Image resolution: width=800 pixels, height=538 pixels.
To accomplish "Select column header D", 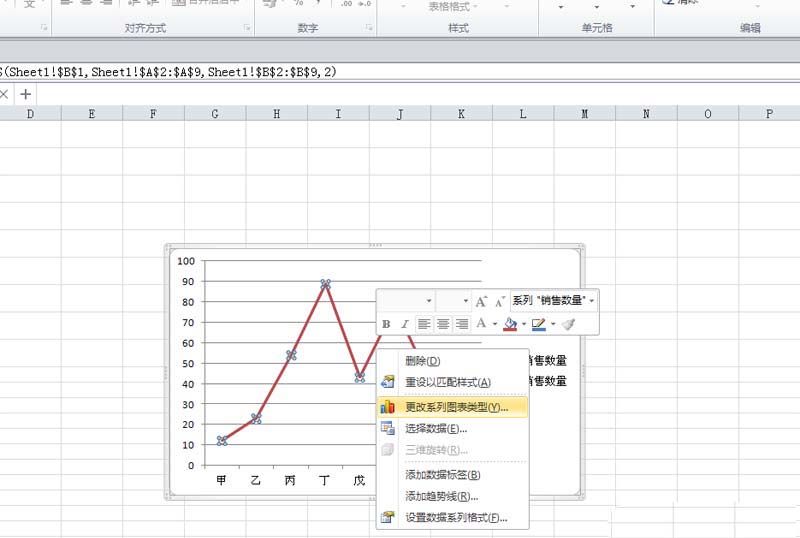I will point(30,114).
